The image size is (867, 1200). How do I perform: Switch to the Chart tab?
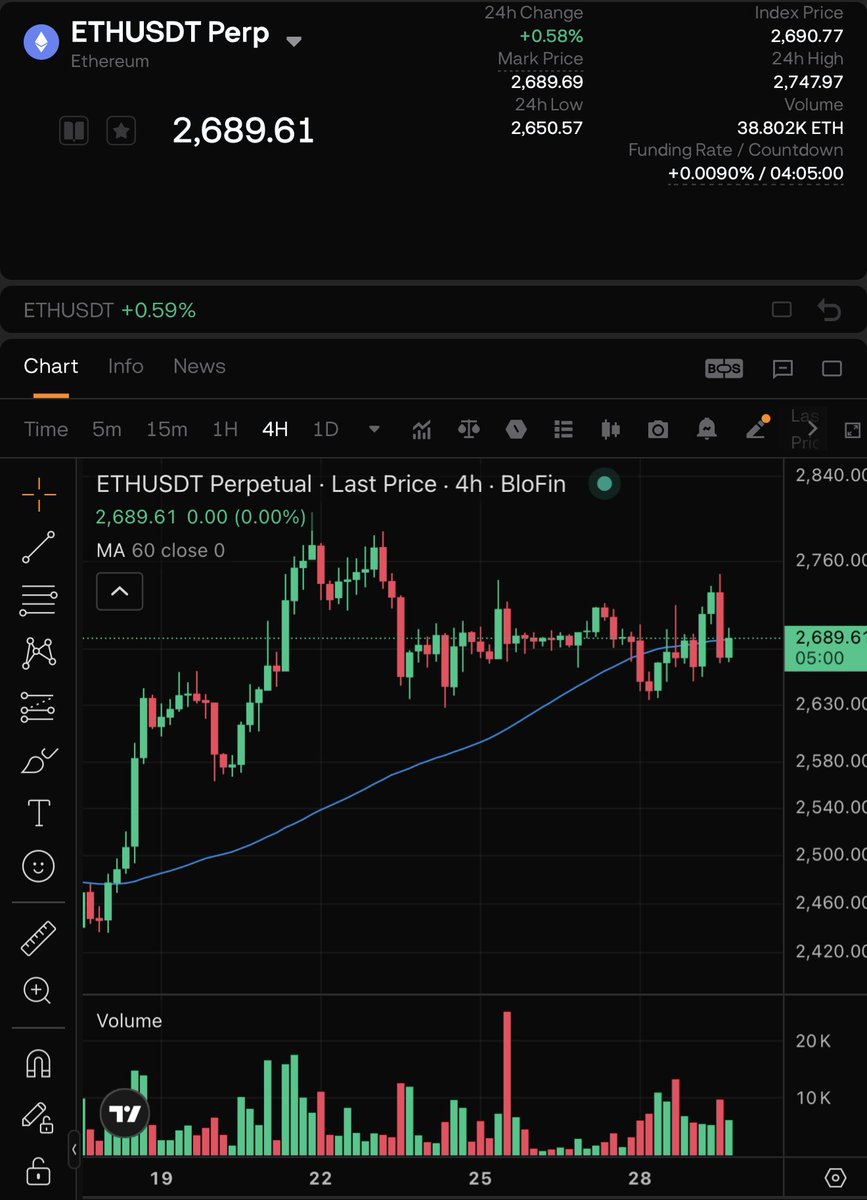[x=51, y=366]
